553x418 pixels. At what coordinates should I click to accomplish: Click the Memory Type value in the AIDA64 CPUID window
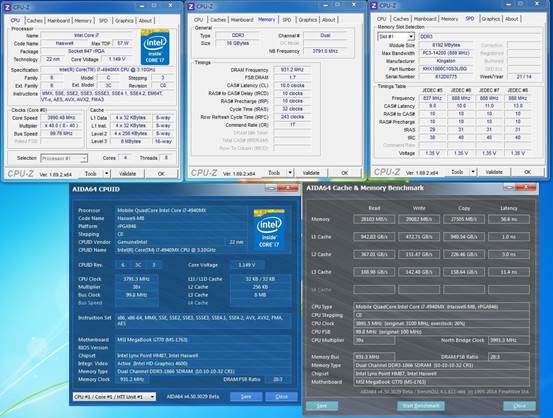tap(203, 371)
